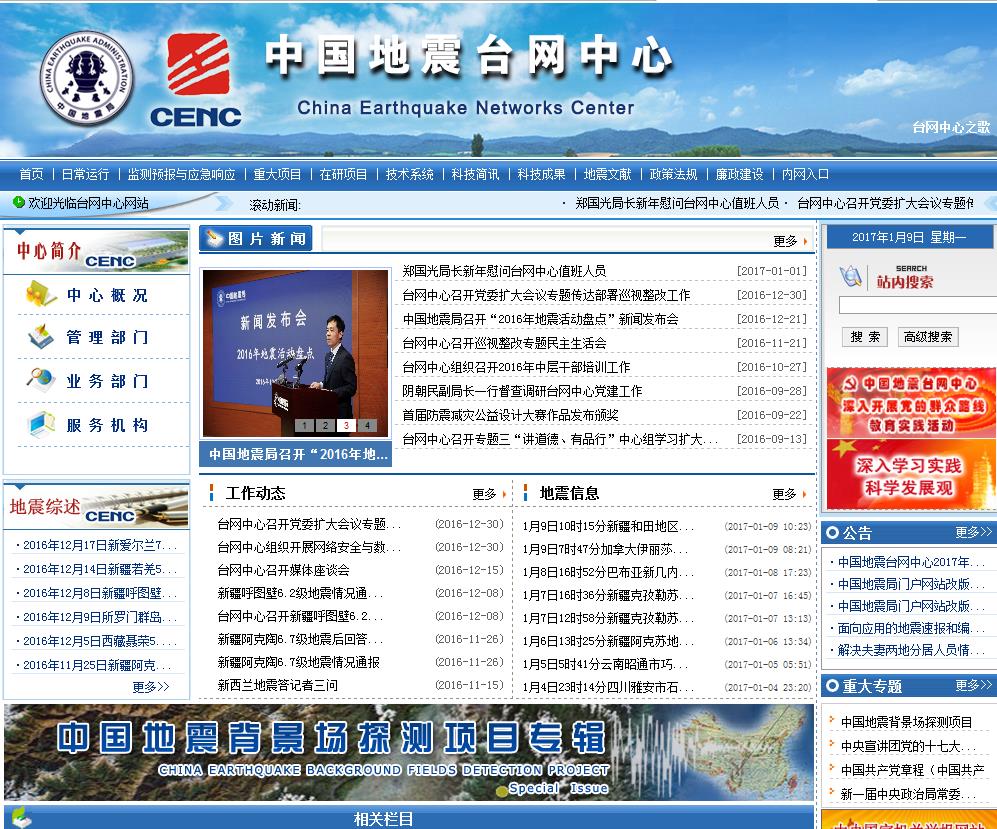Open 中央宣讲团党的十七大 topic
The image size is (997, 829).
908,746
